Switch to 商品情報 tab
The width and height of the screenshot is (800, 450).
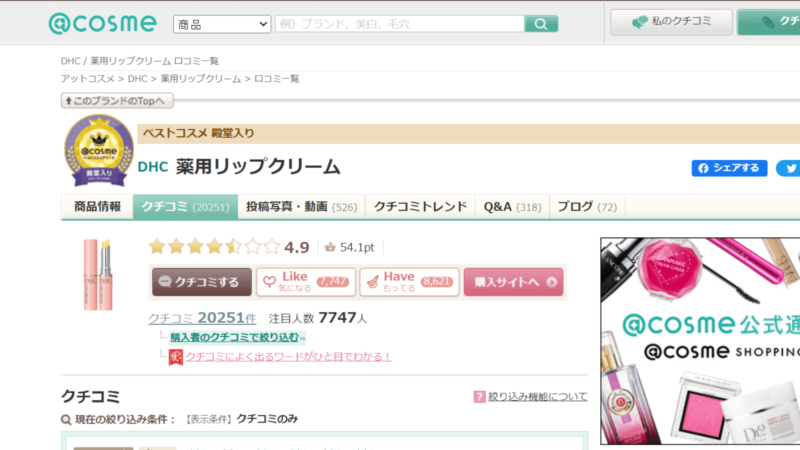click(x=97, y=207)
